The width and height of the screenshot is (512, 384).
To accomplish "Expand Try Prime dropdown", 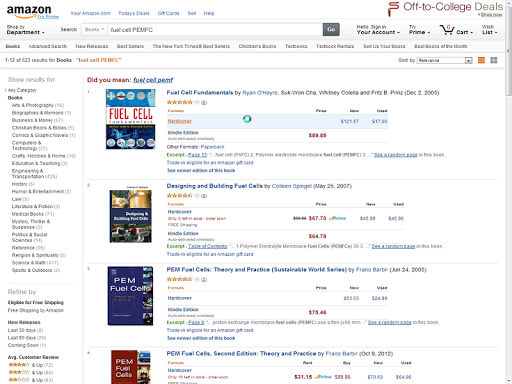I will point(419,30).
